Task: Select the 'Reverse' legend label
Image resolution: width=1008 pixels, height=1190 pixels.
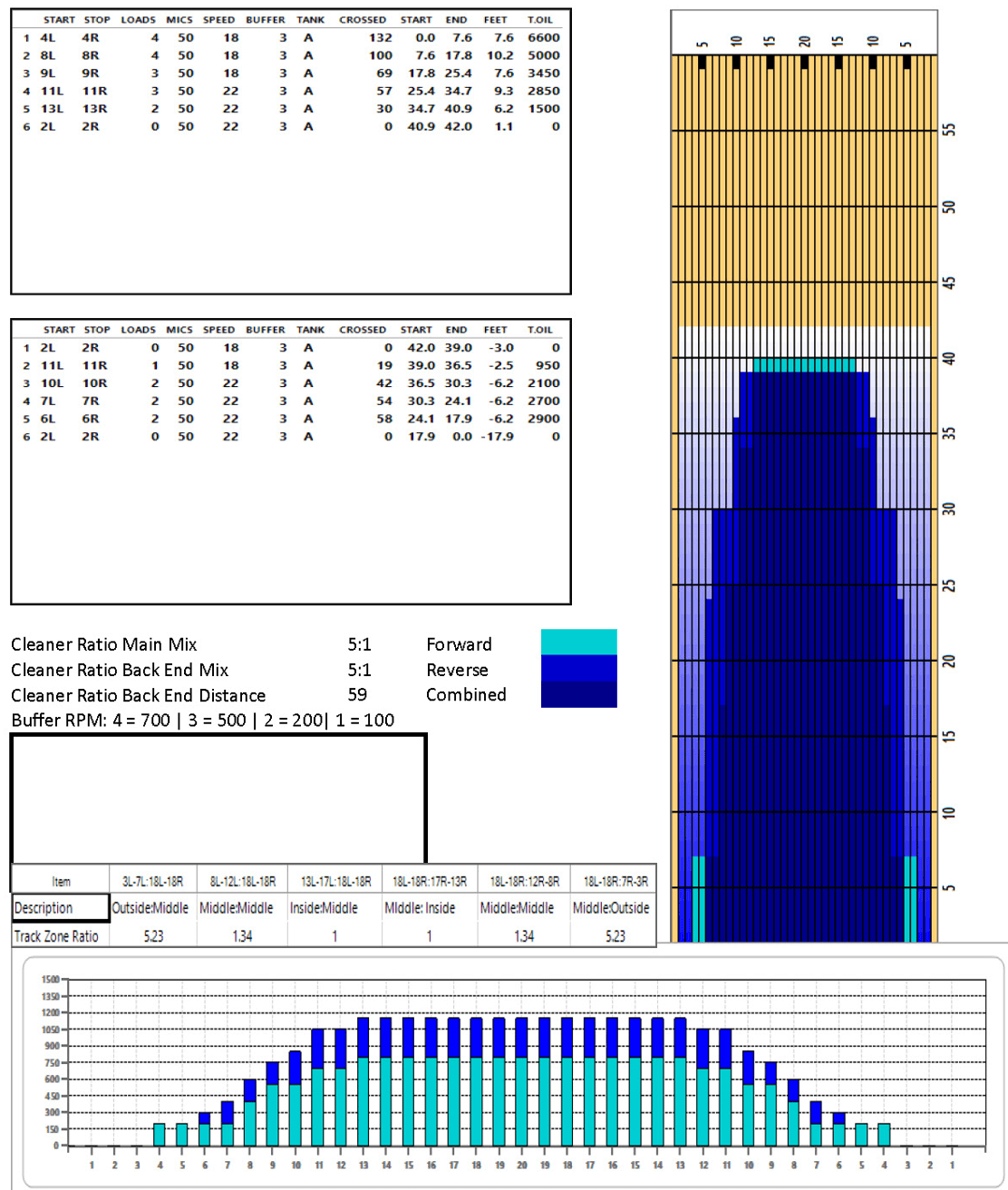Action: 457,670
